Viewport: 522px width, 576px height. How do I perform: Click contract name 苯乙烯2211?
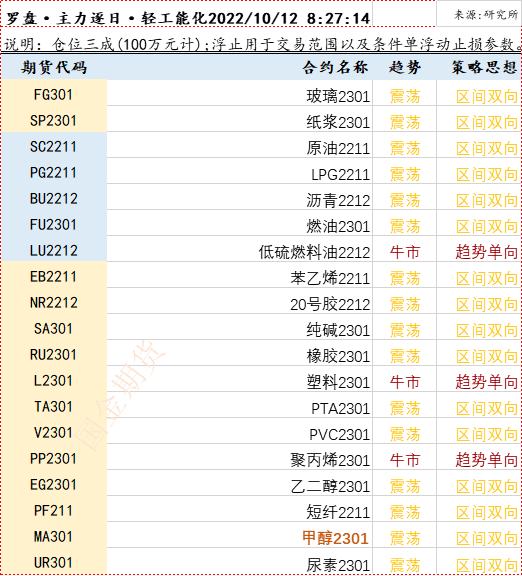(x=330, y=278)
